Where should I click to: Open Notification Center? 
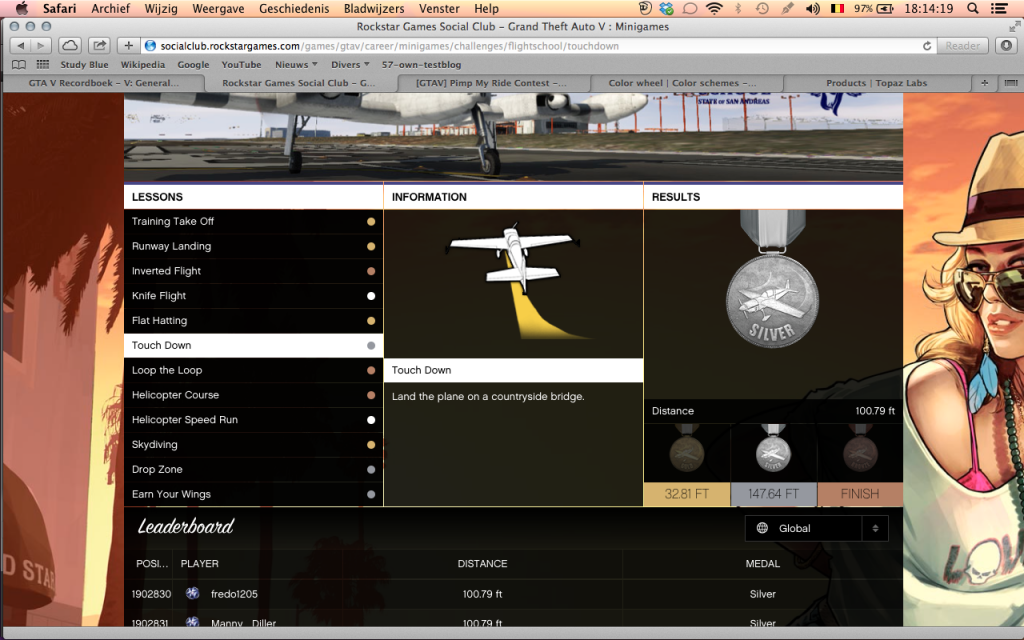pyautogui.click(x=999, y=8)
